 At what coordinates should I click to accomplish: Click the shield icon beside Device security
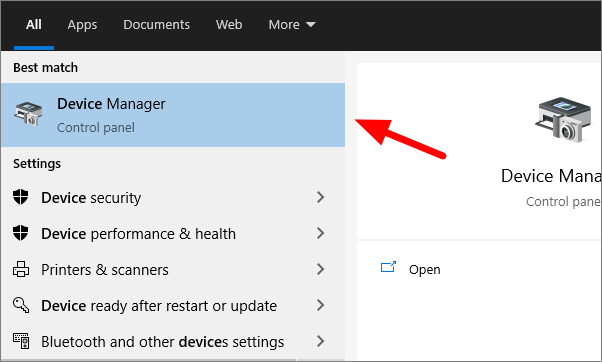click(20, 197)
